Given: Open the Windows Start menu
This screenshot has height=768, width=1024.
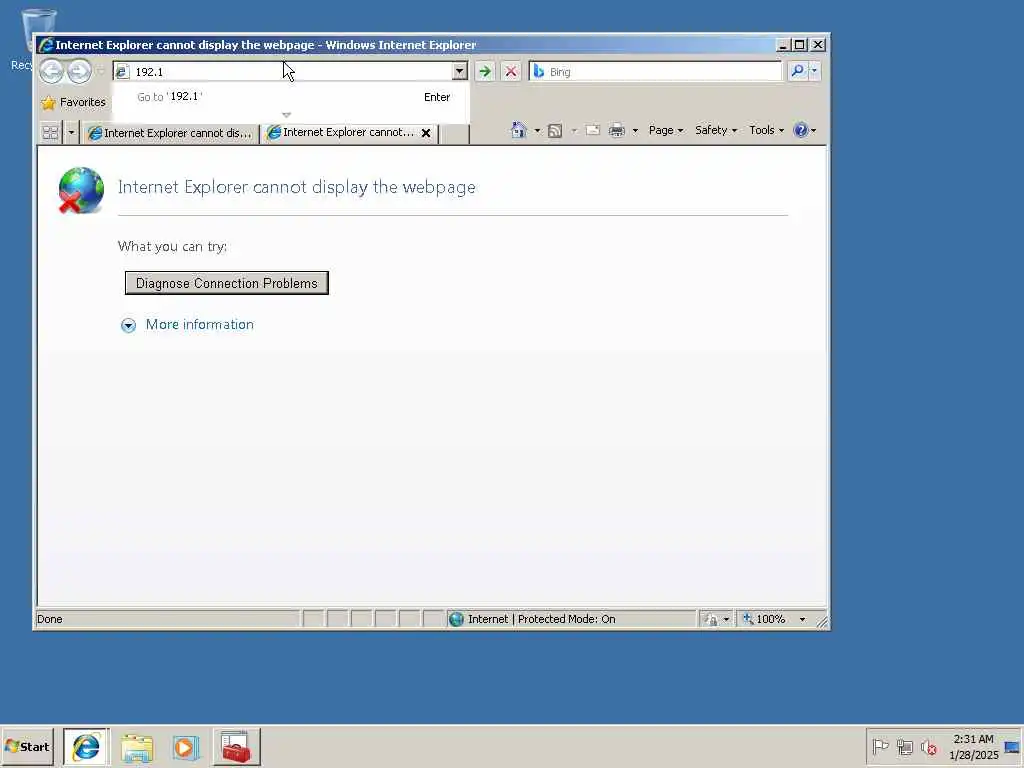Looking at the screenshot, I should [x=27, y=746].
